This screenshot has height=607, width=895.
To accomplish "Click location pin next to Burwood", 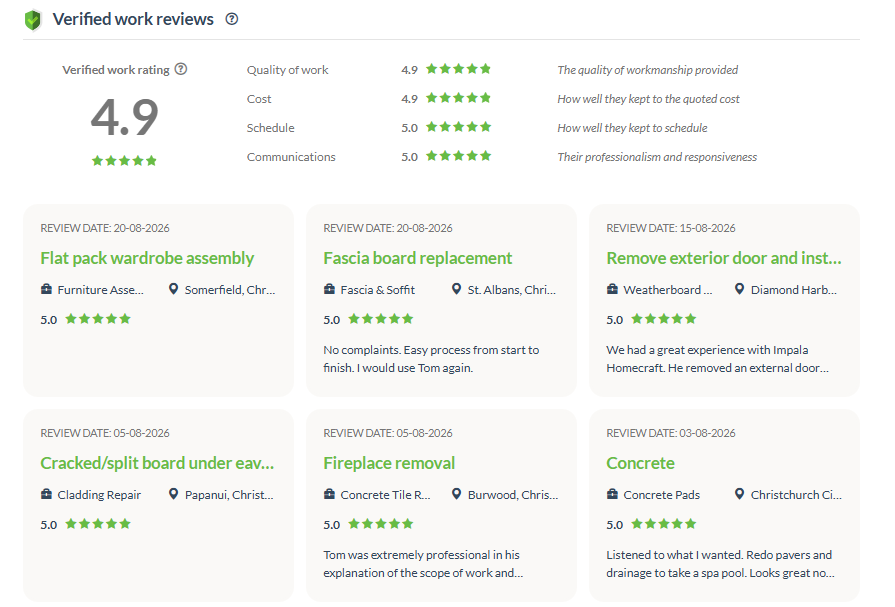I will pos(456,494).
